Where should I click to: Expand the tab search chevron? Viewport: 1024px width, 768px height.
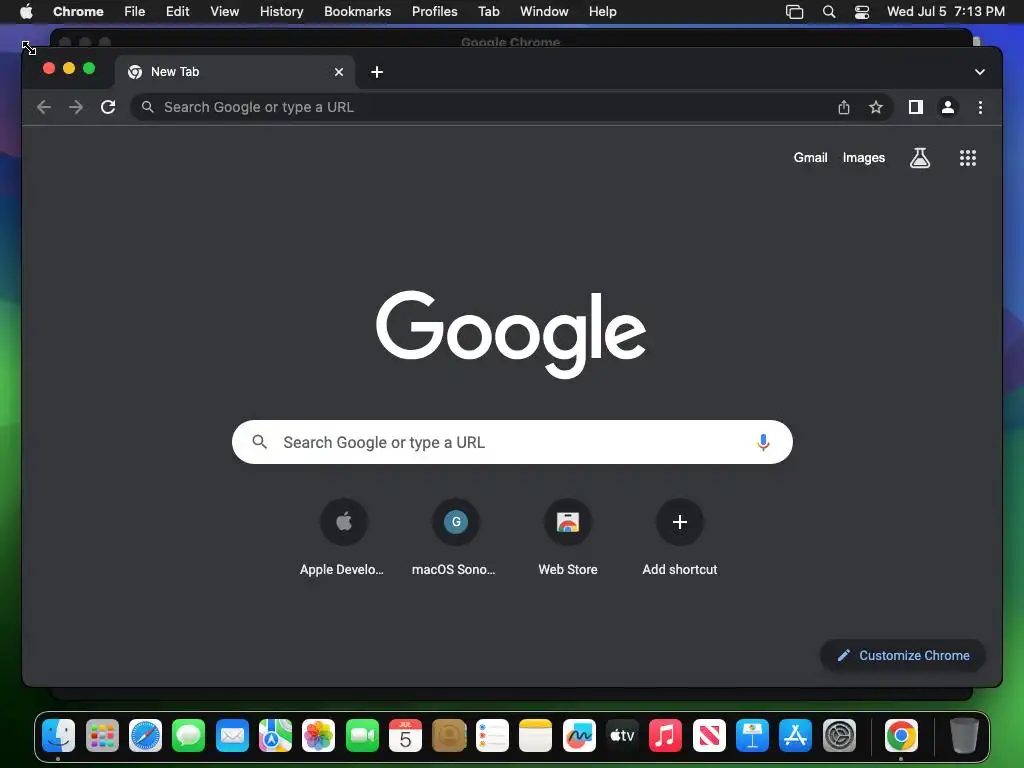coord(979,72)
